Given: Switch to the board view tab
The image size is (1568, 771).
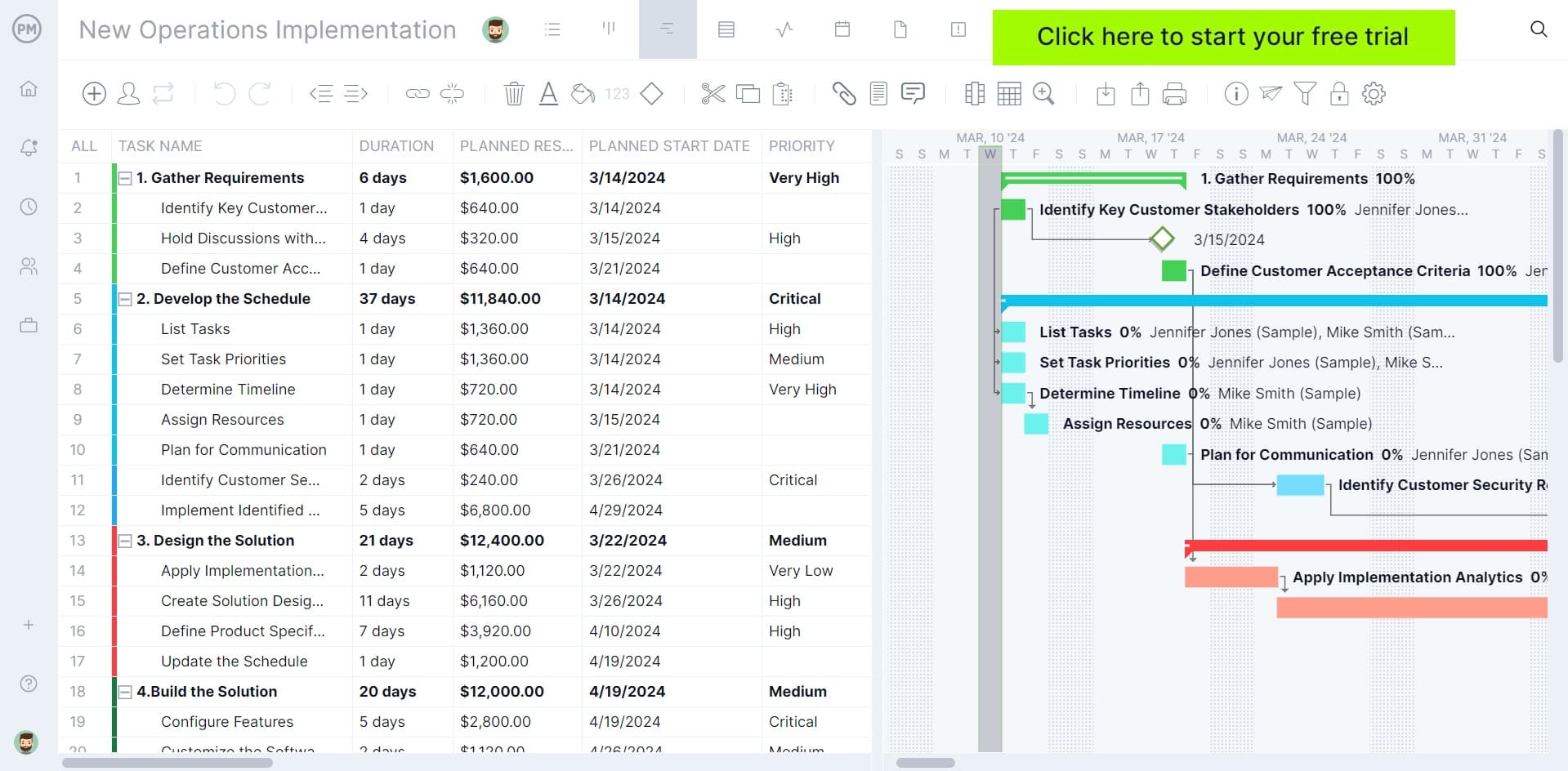Looking at the screenshot, I should (x=609, y=29).
